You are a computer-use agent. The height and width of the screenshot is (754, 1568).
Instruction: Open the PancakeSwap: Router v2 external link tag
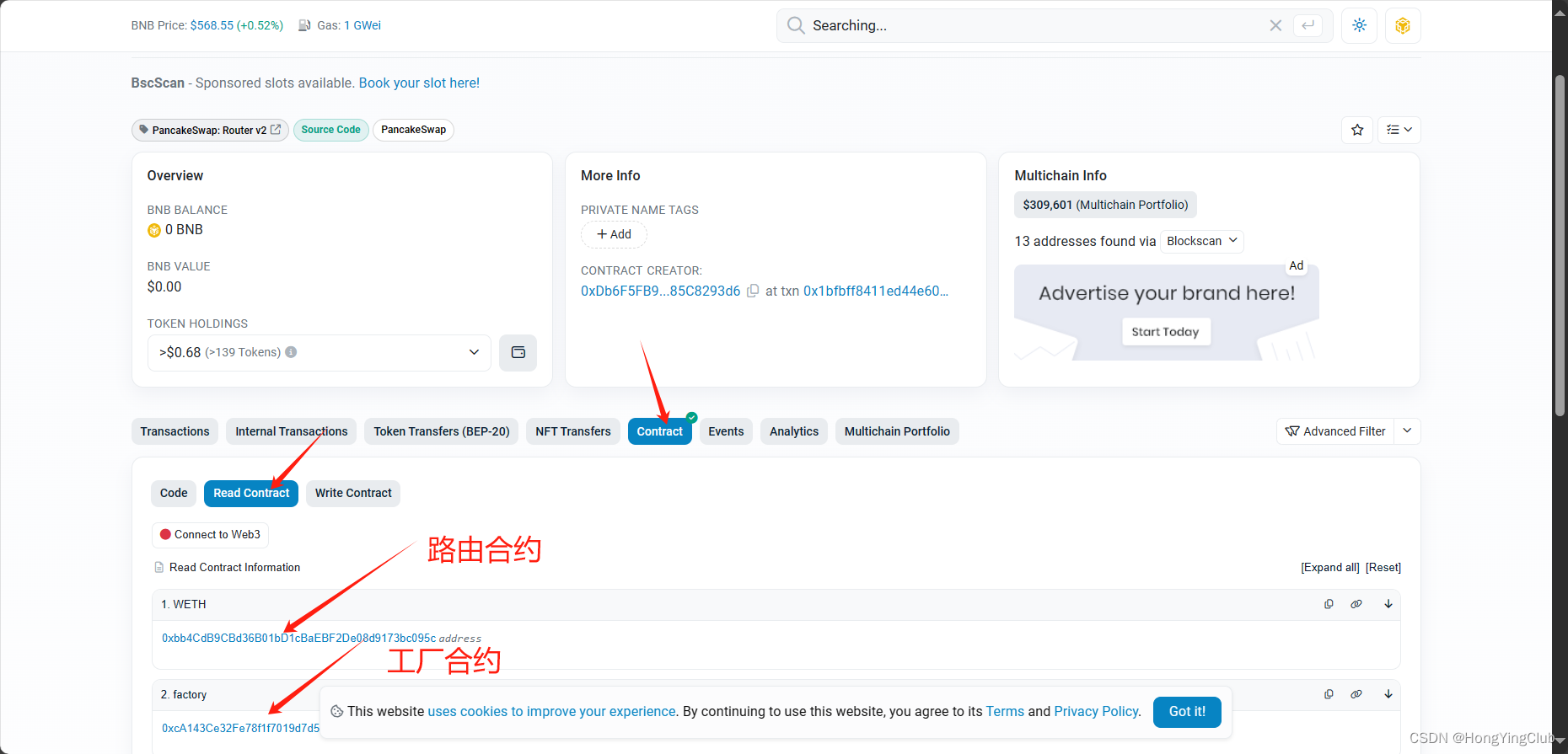tap(210, 130)
